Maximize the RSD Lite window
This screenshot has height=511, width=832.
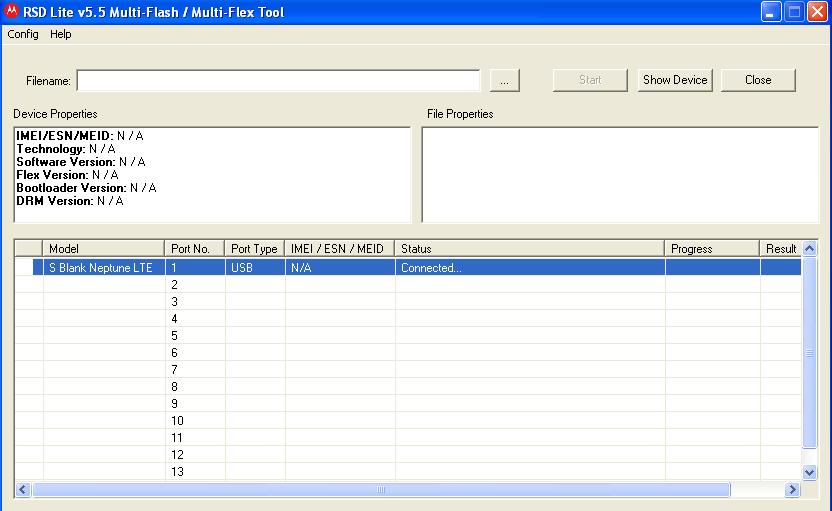click(794, 12)
